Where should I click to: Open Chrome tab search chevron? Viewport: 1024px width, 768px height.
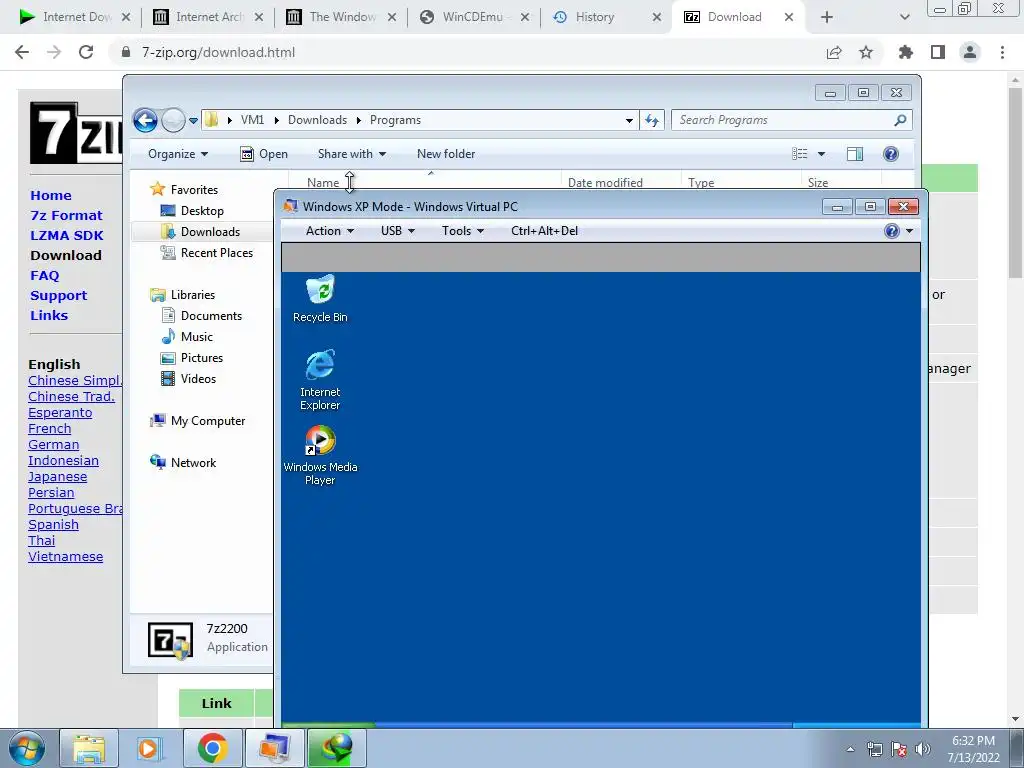[904, 17]
